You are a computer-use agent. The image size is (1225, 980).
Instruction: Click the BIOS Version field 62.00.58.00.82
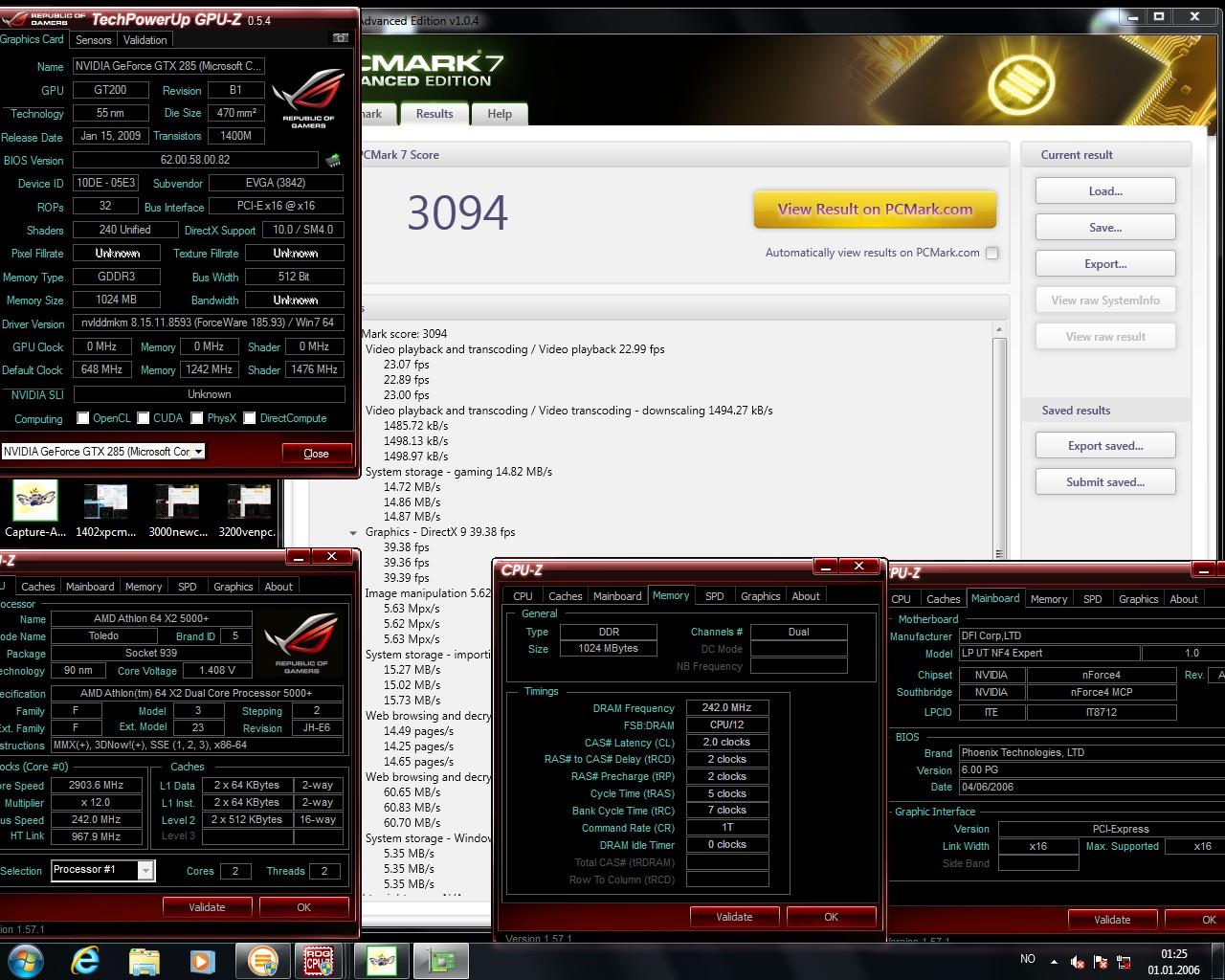pos(195,160)
